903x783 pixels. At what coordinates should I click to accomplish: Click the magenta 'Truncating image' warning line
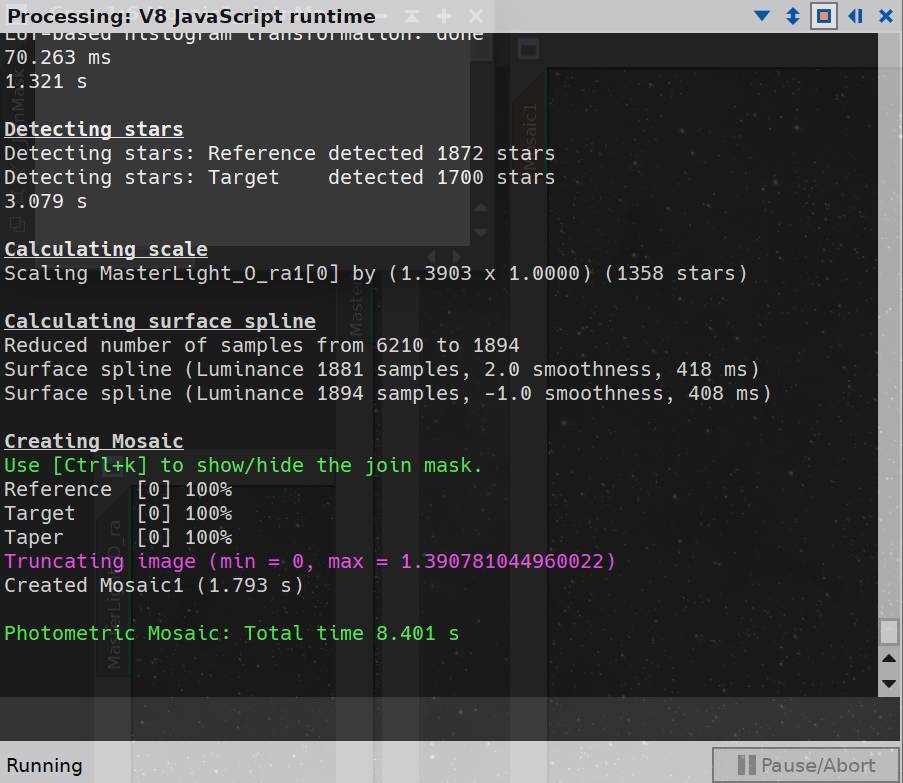click(x=310, y=562)
